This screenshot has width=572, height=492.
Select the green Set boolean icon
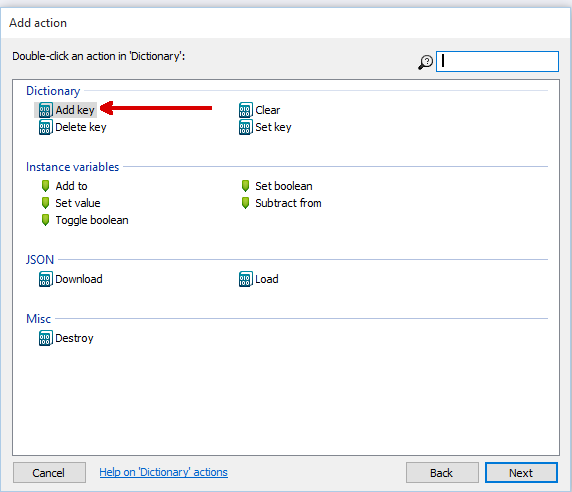246,186
